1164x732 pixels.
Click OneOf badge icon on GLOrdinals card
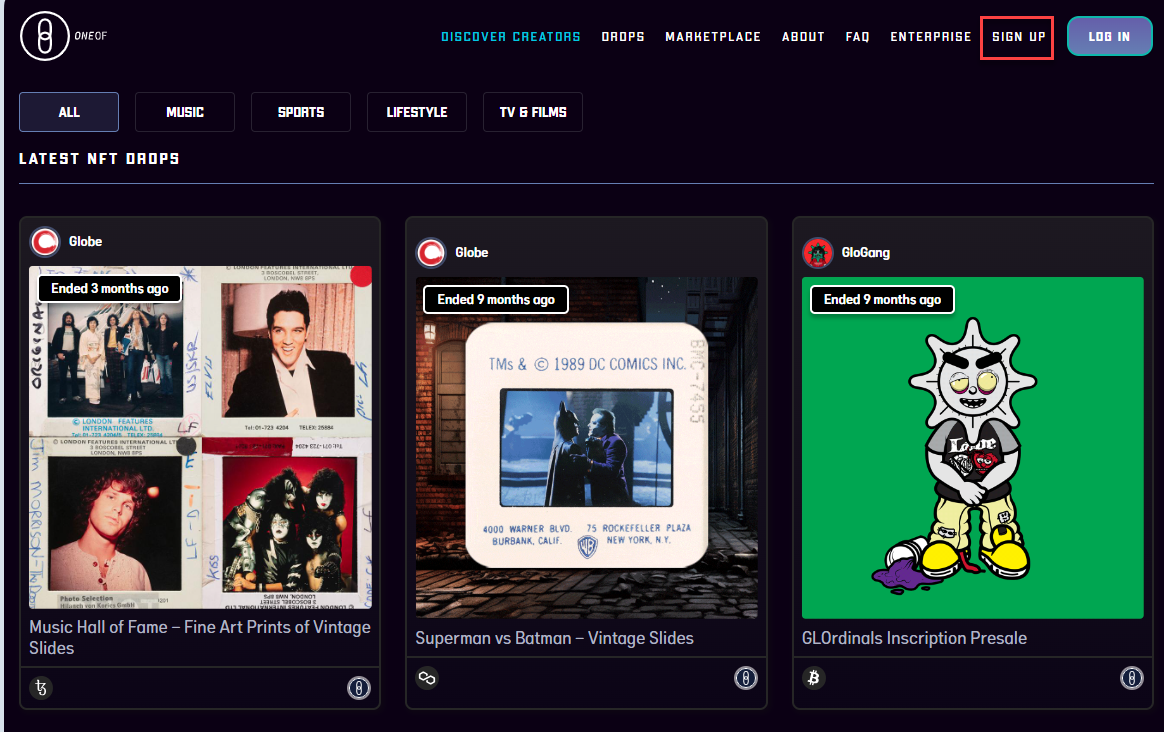(1131, 678)
